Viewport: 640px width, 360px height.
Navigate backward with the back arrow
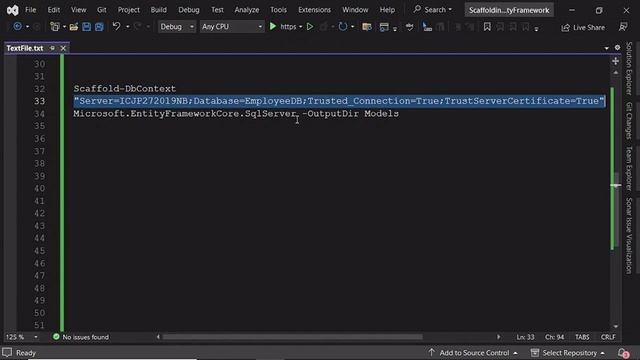click(x=17, y=27)
